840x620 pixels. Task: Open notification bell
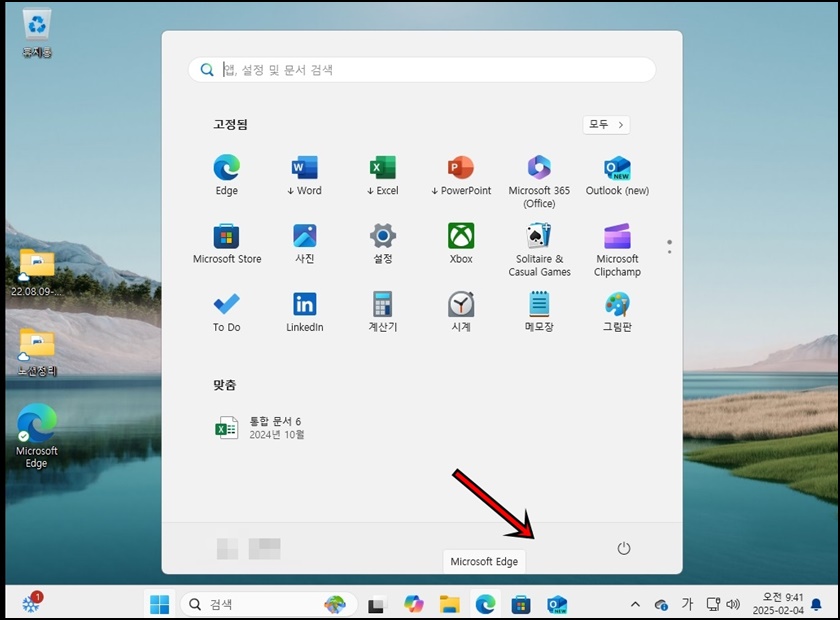click(x=816, y=604)
